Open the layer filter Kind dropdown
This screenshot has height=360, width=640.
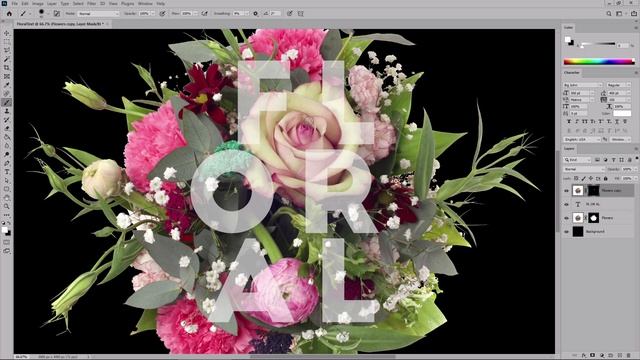[x=578, y=160]
